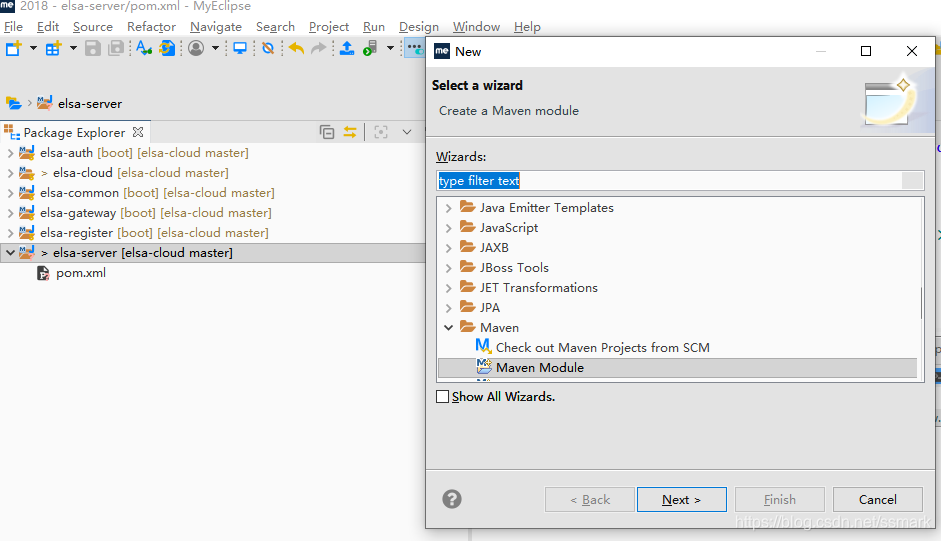
Task: Select Check out Maven Projects from SCM
Action: pos(603,347)
